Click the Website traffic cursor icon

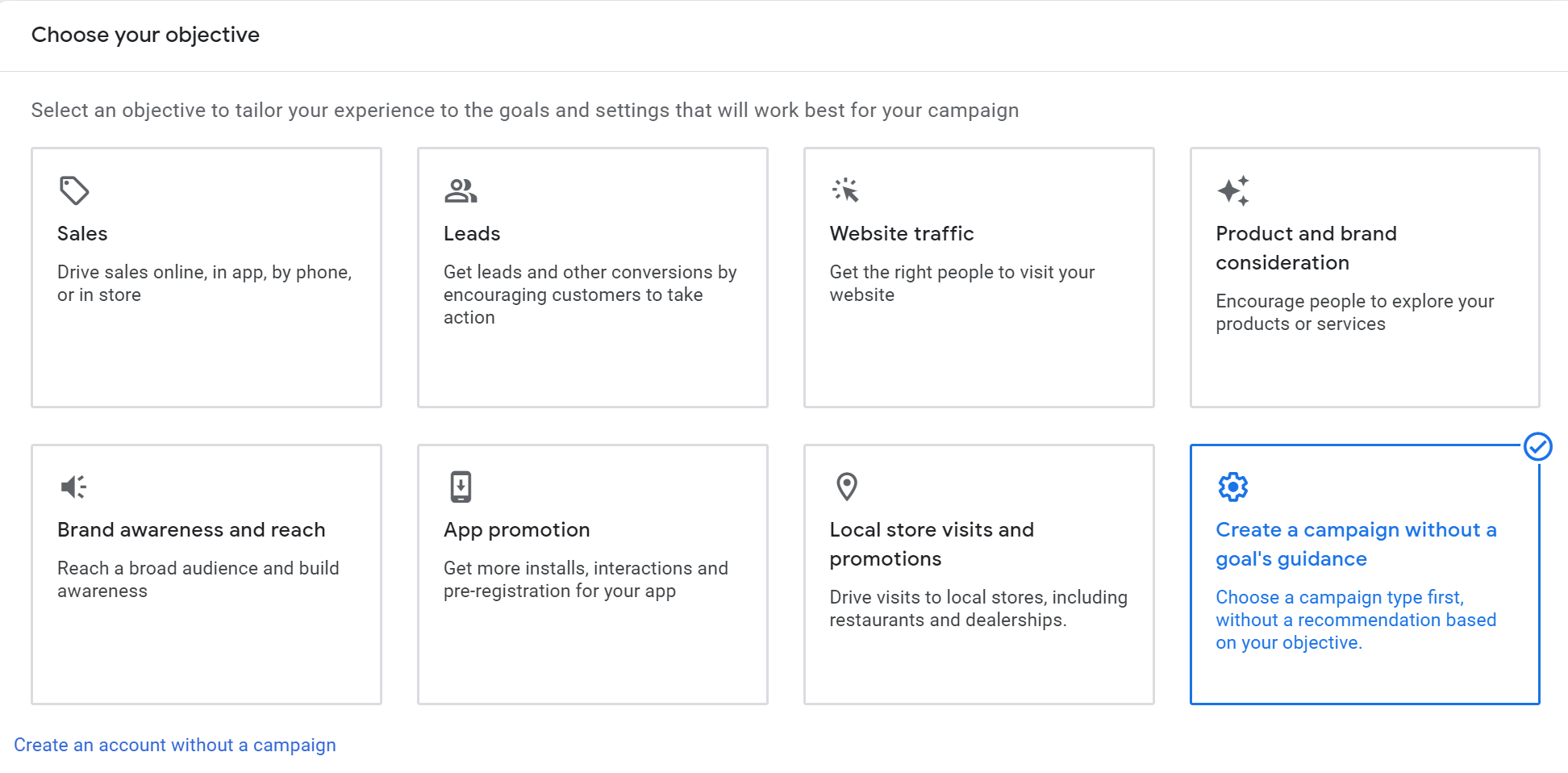coord(845,191)
